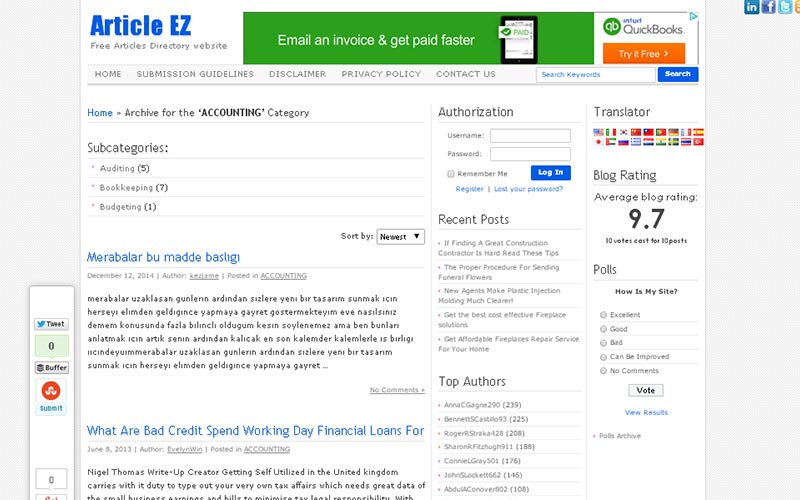Open the Auditing subcategory
The image size is (800, 500).
click(117, 168)
